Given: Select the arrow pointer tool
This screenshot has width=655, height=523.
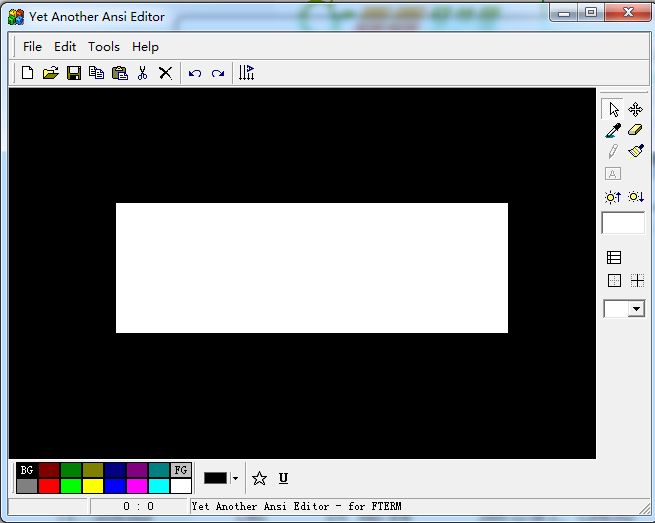Looking at the screenshot, I should (614, 109).
